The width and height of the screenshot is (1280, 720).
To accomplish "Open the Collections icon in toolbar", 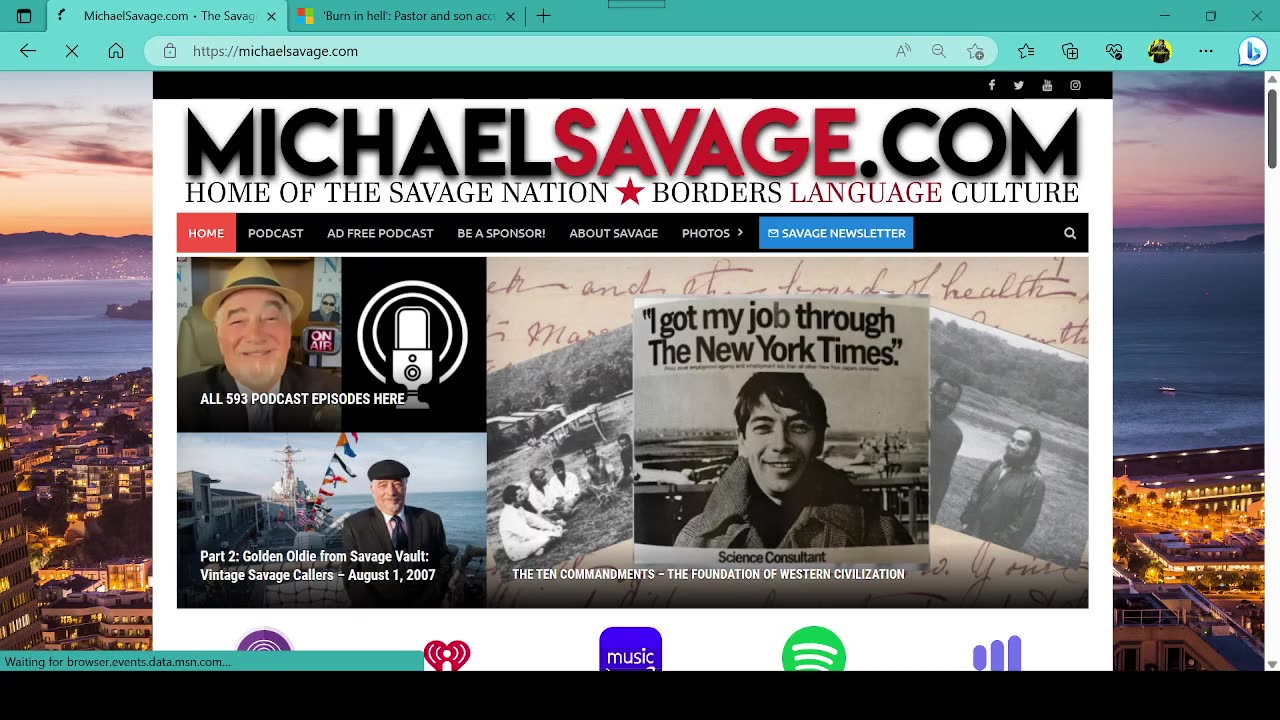I will [x=1070, y=51].
